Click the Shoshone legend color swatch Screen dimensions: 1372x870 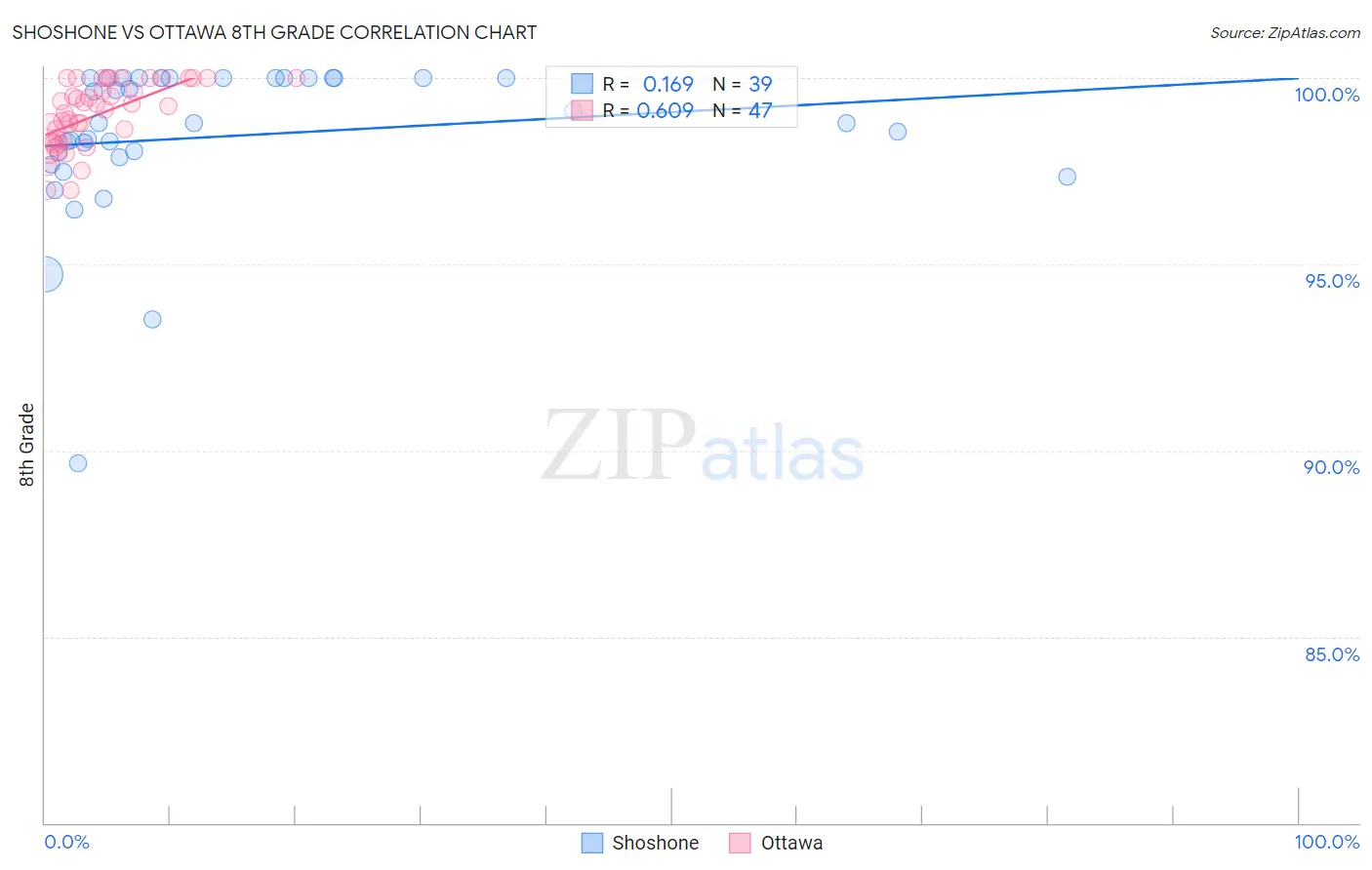[x=591, y=843]
